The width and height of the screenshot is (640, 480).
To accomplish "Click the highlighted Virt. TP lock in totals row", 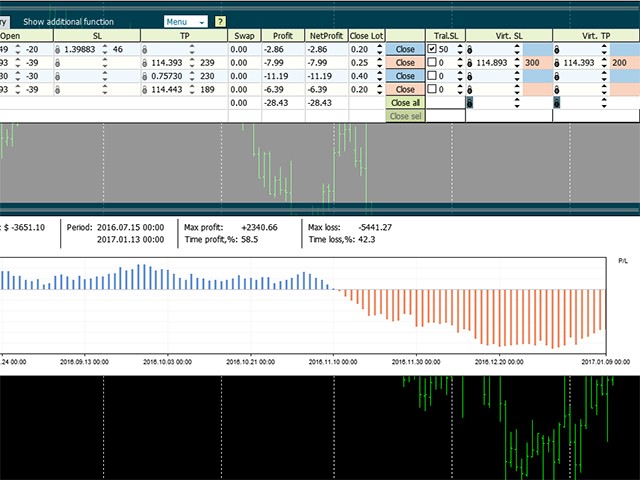I will [x=558, y=102].
